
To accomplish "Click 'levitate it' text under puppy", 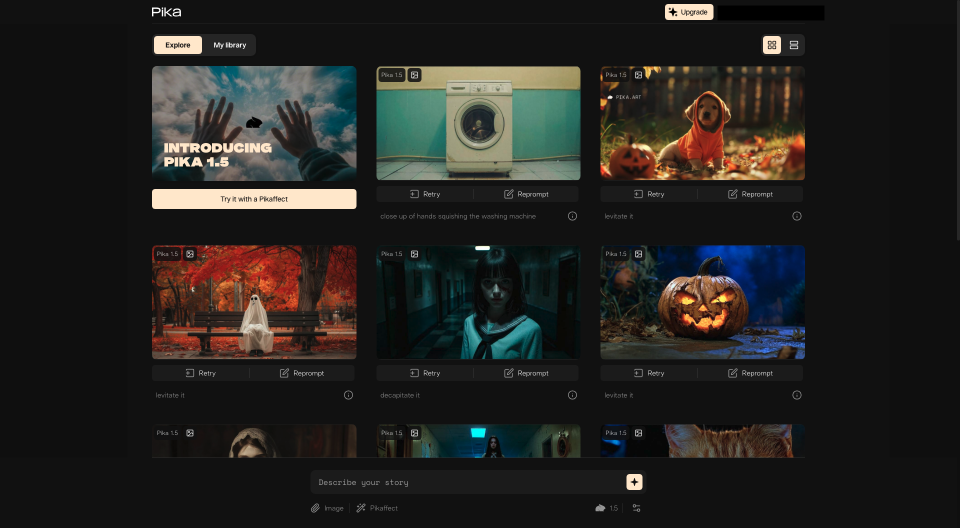I will pos(618,216).
